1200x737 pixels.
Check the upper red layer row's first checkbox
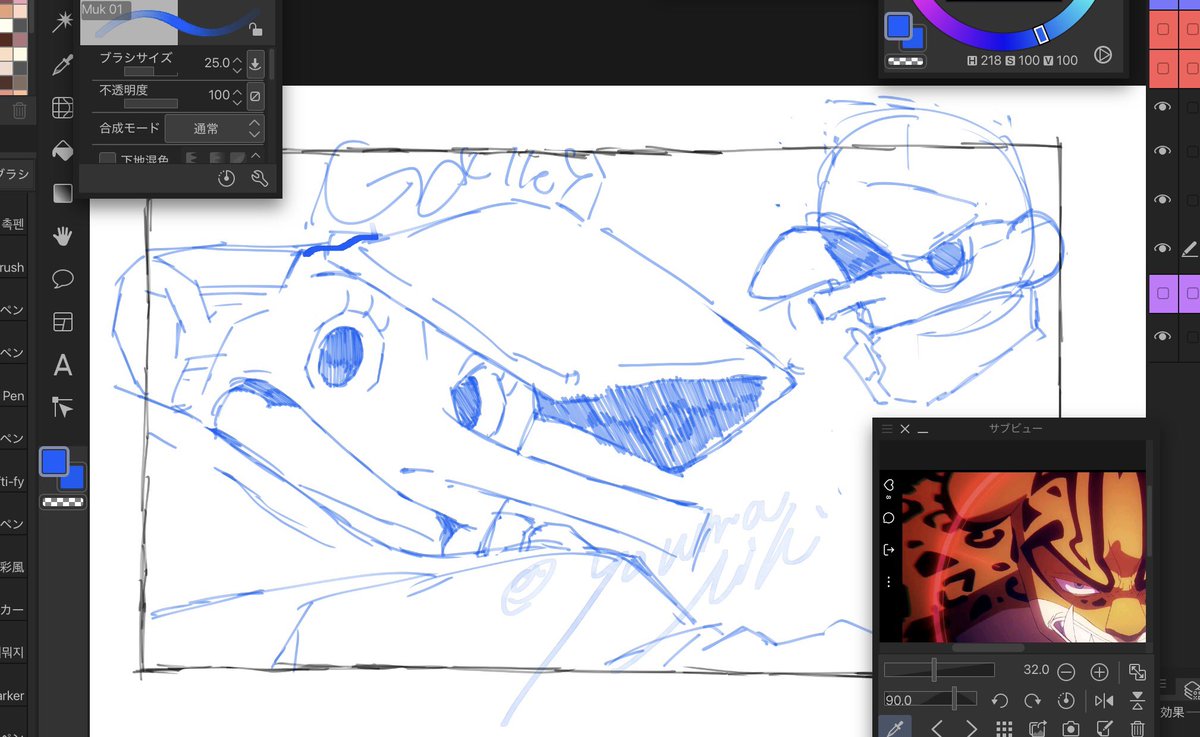tap(1163, 29)
